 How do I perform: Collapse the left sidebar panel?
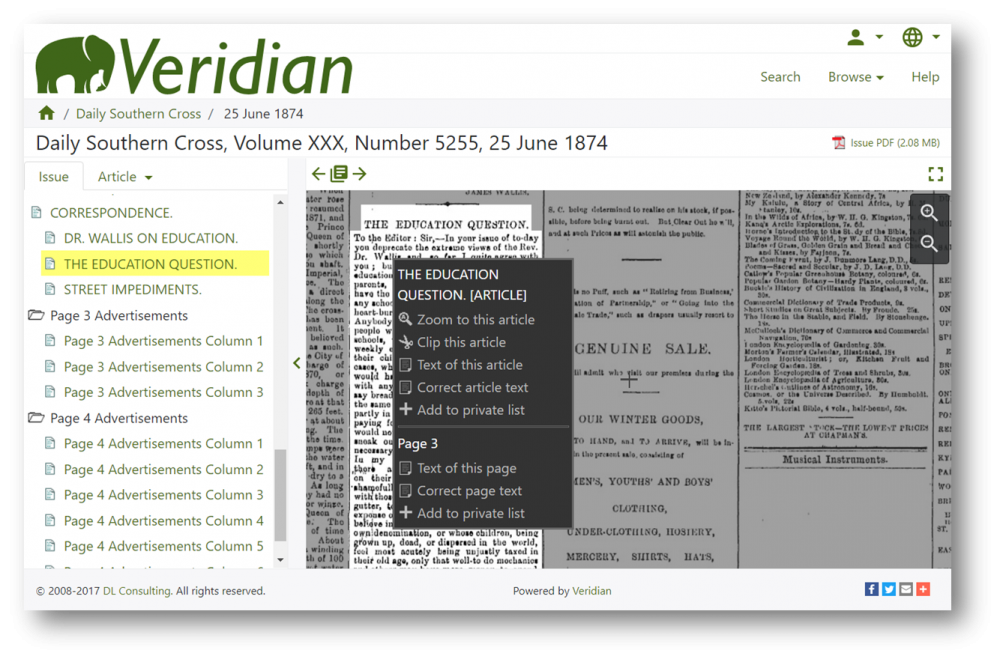point(297,363)
